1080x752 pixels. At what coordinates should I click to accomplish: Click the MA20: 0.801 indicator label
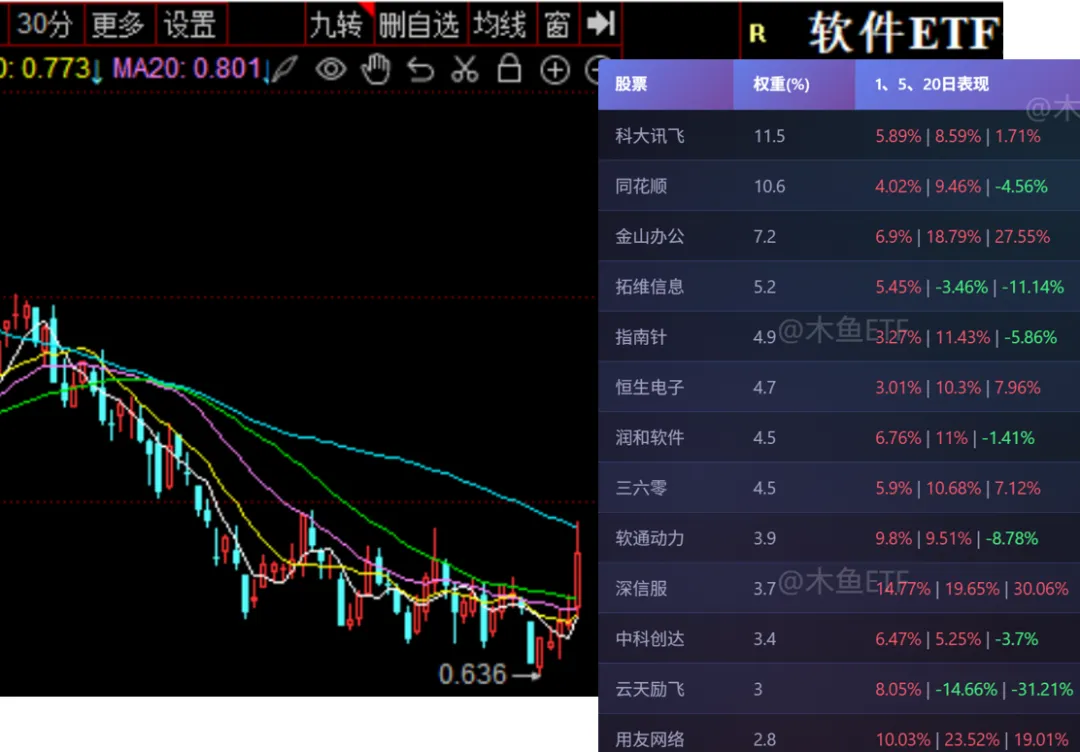click(x=187, y=69)
